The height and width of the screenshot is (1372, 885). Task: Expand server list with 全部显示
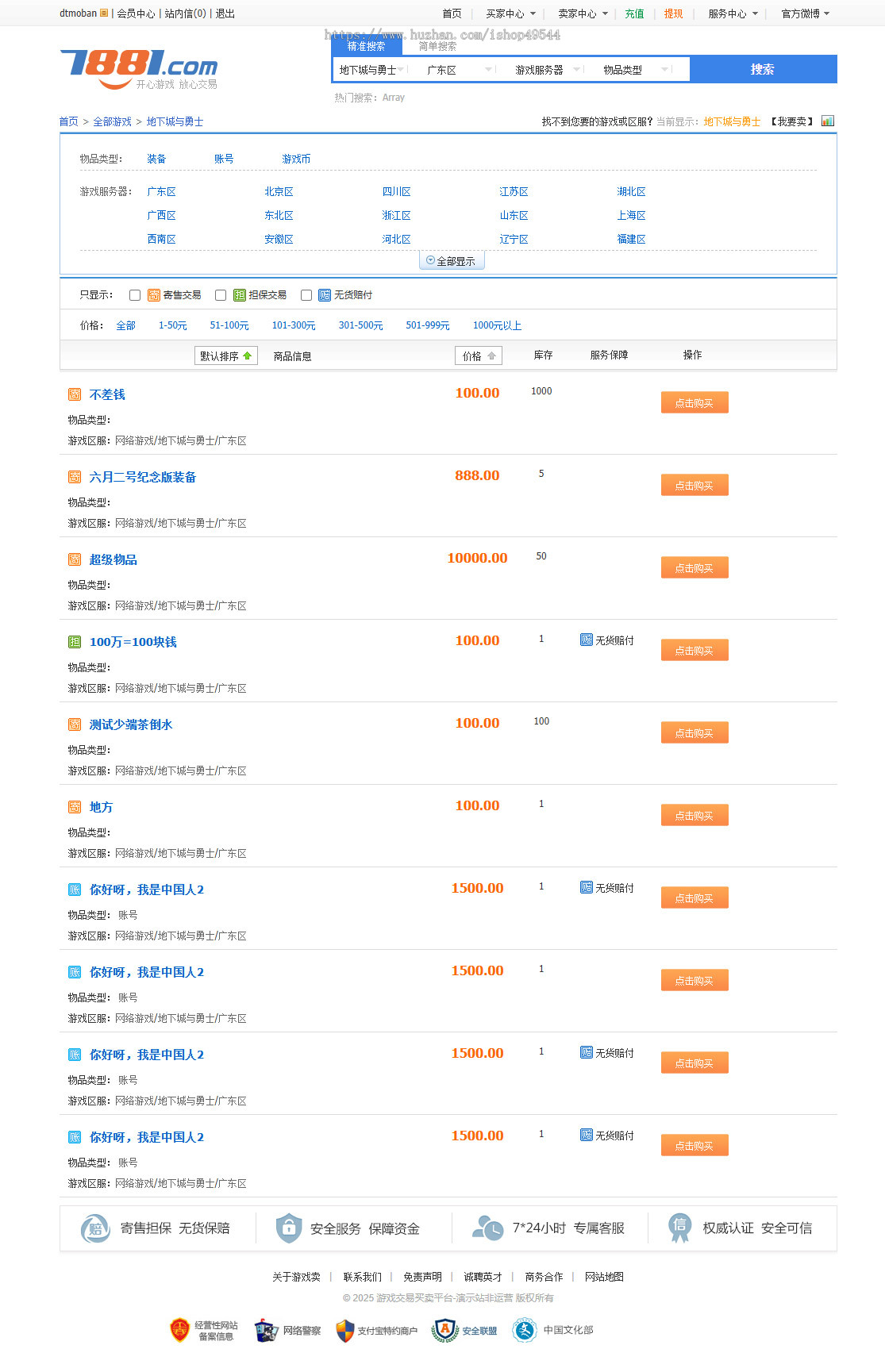(x=452, y=261)
